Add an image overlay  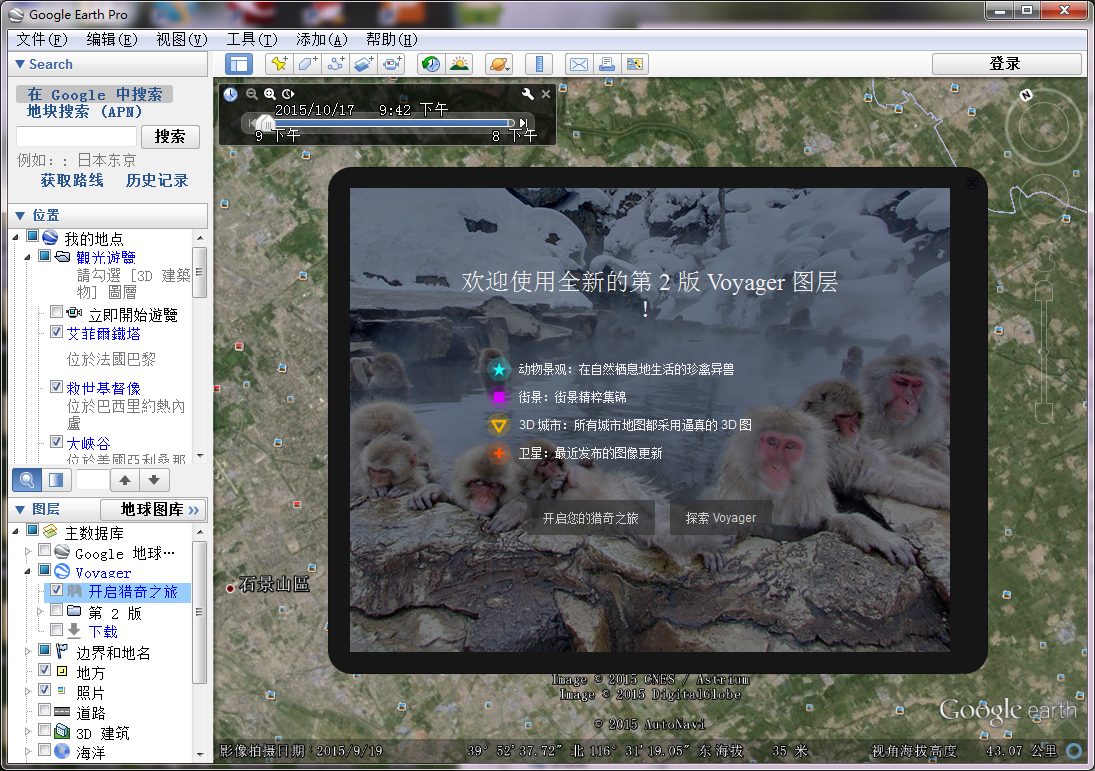[x=364, y=64]
